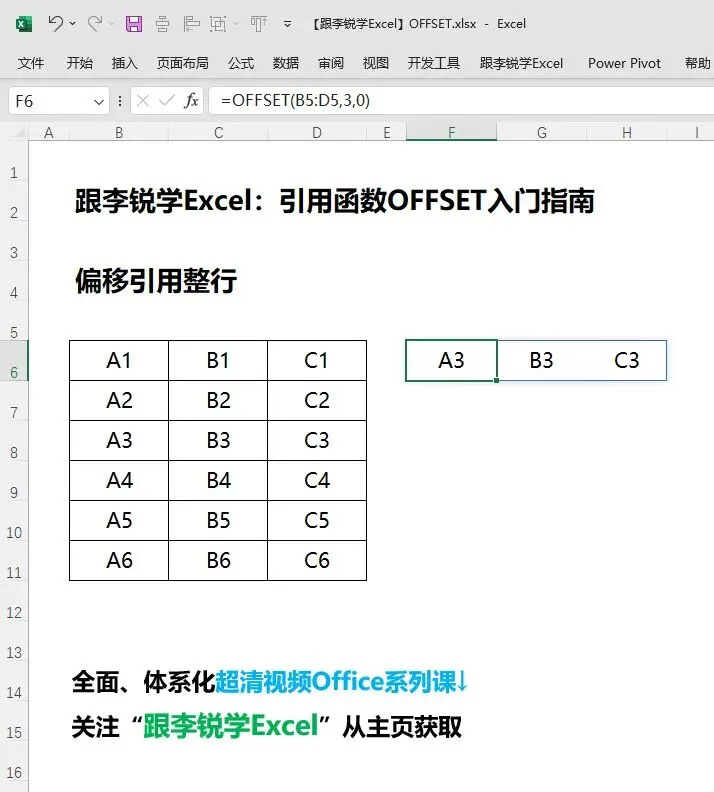Open the 文件 menu
The image size is (714, 792).
click(x=31, y=63)
